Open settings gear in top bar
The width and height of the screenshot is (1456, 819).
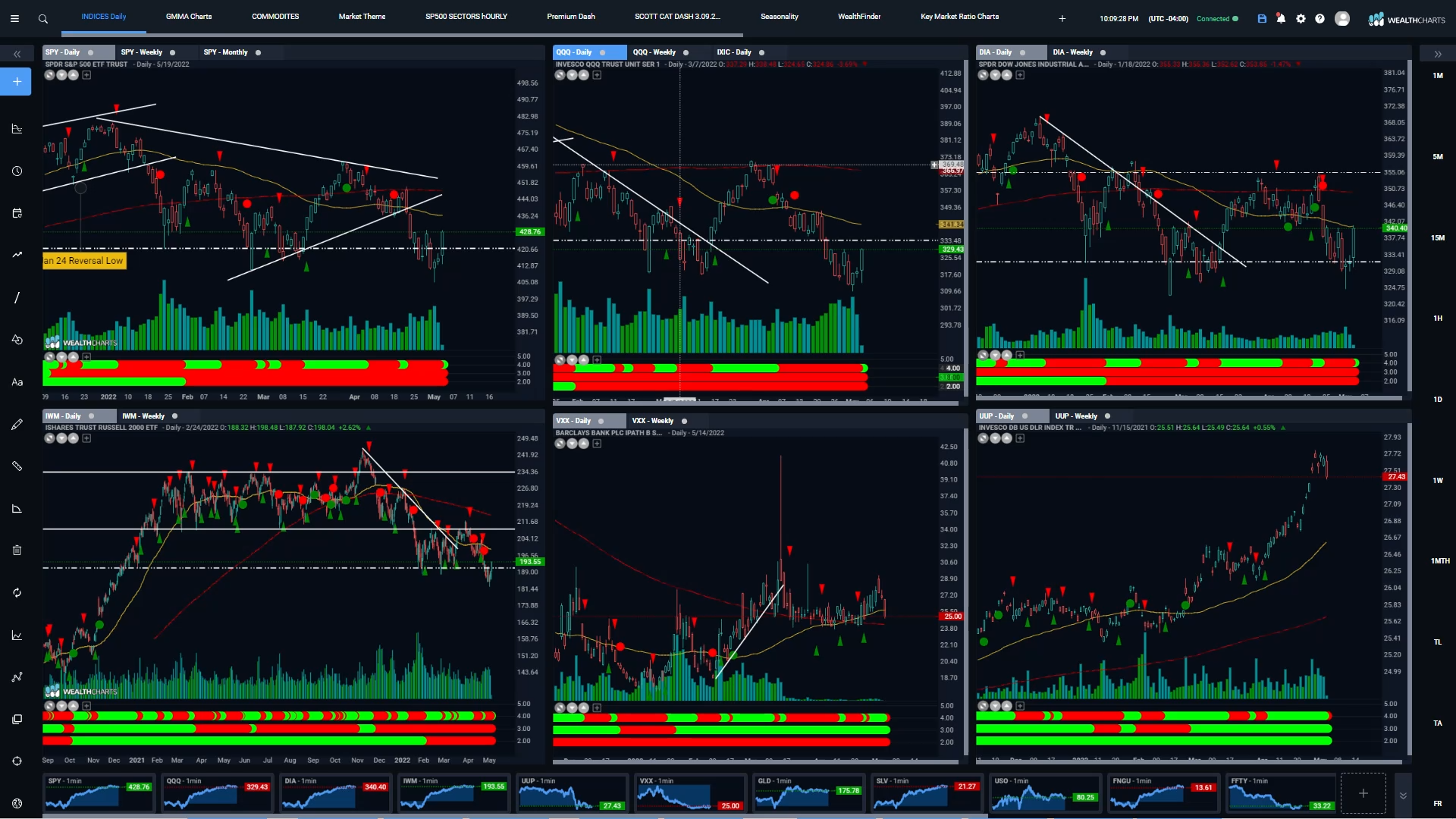[1301, 19]
